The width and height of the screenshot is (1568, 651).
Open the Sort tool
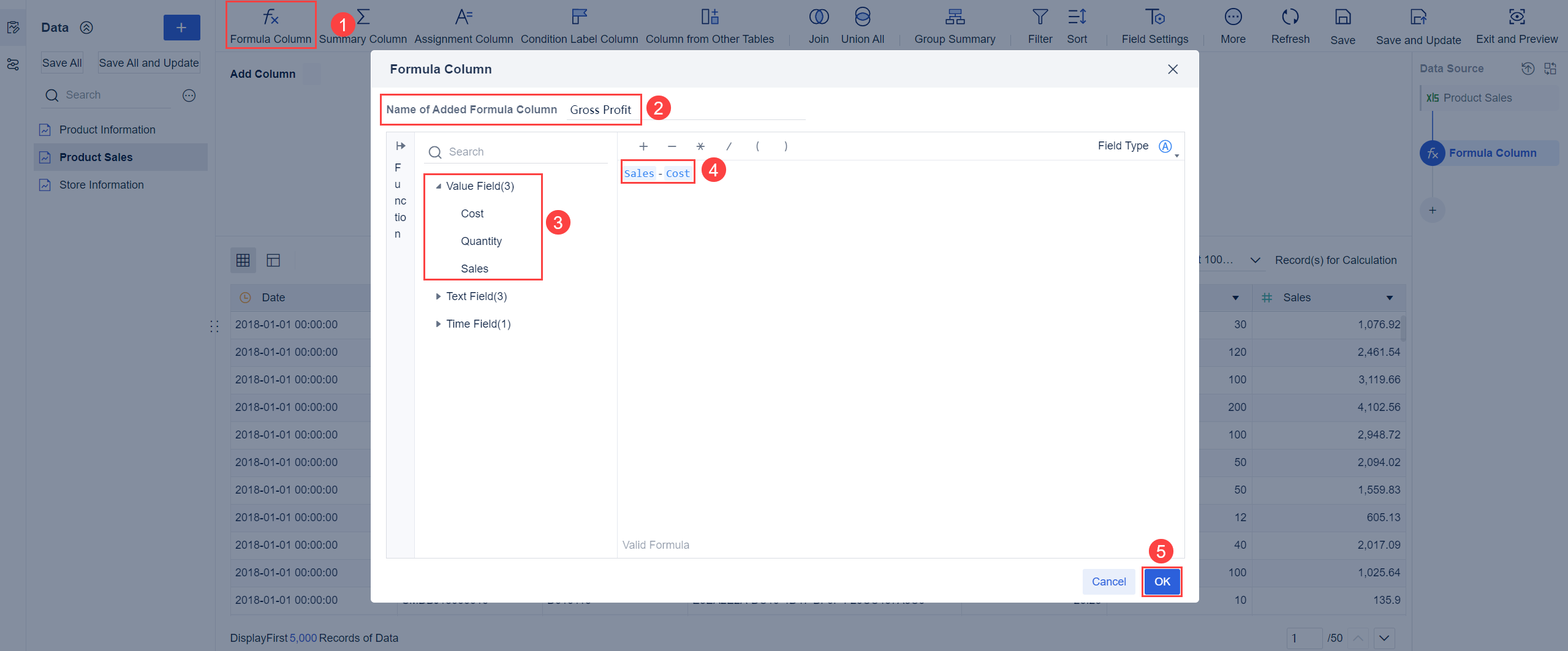[1077, 26]
